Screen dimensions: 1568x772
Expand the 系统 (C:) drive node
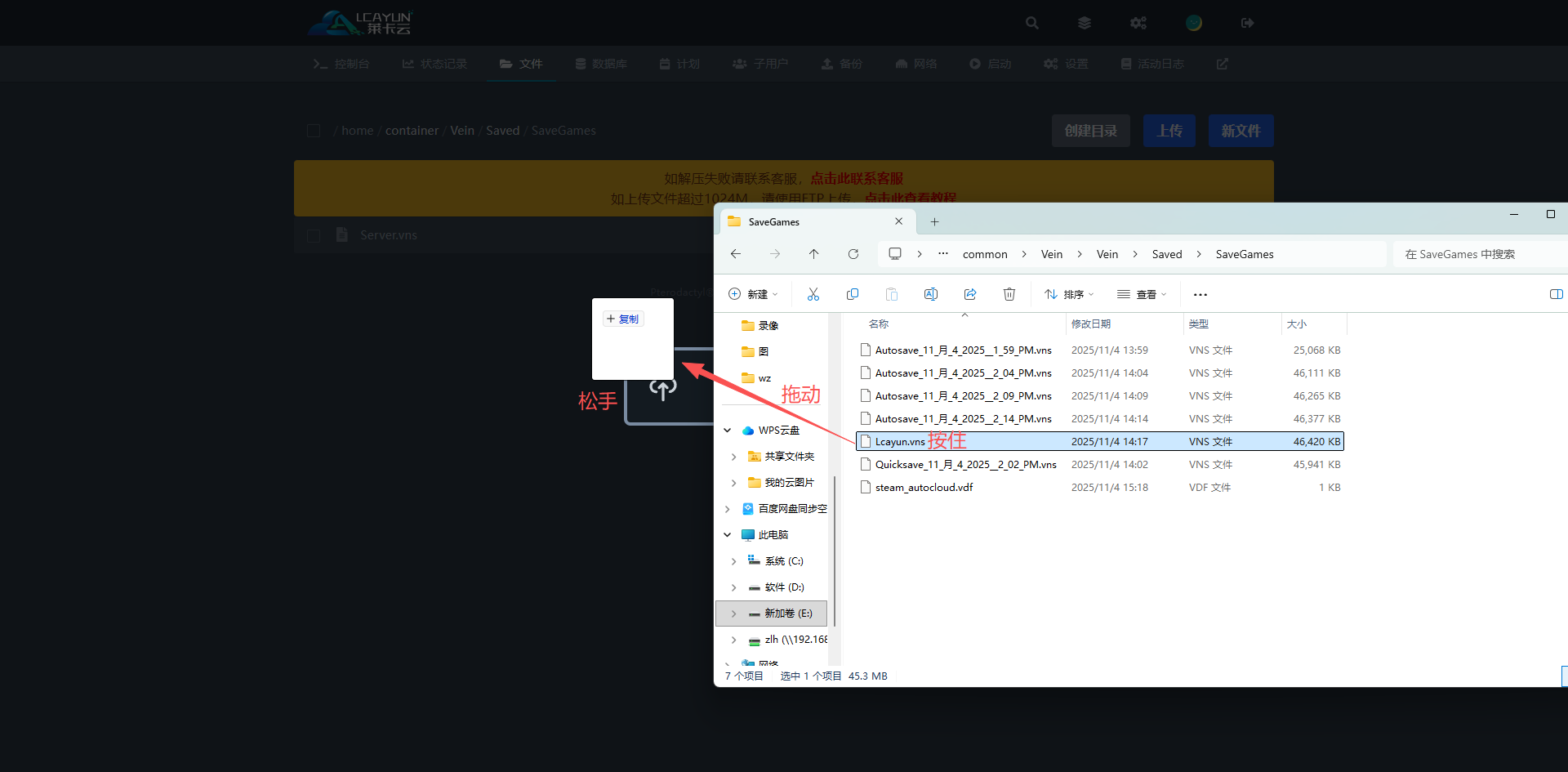[733, 561]
